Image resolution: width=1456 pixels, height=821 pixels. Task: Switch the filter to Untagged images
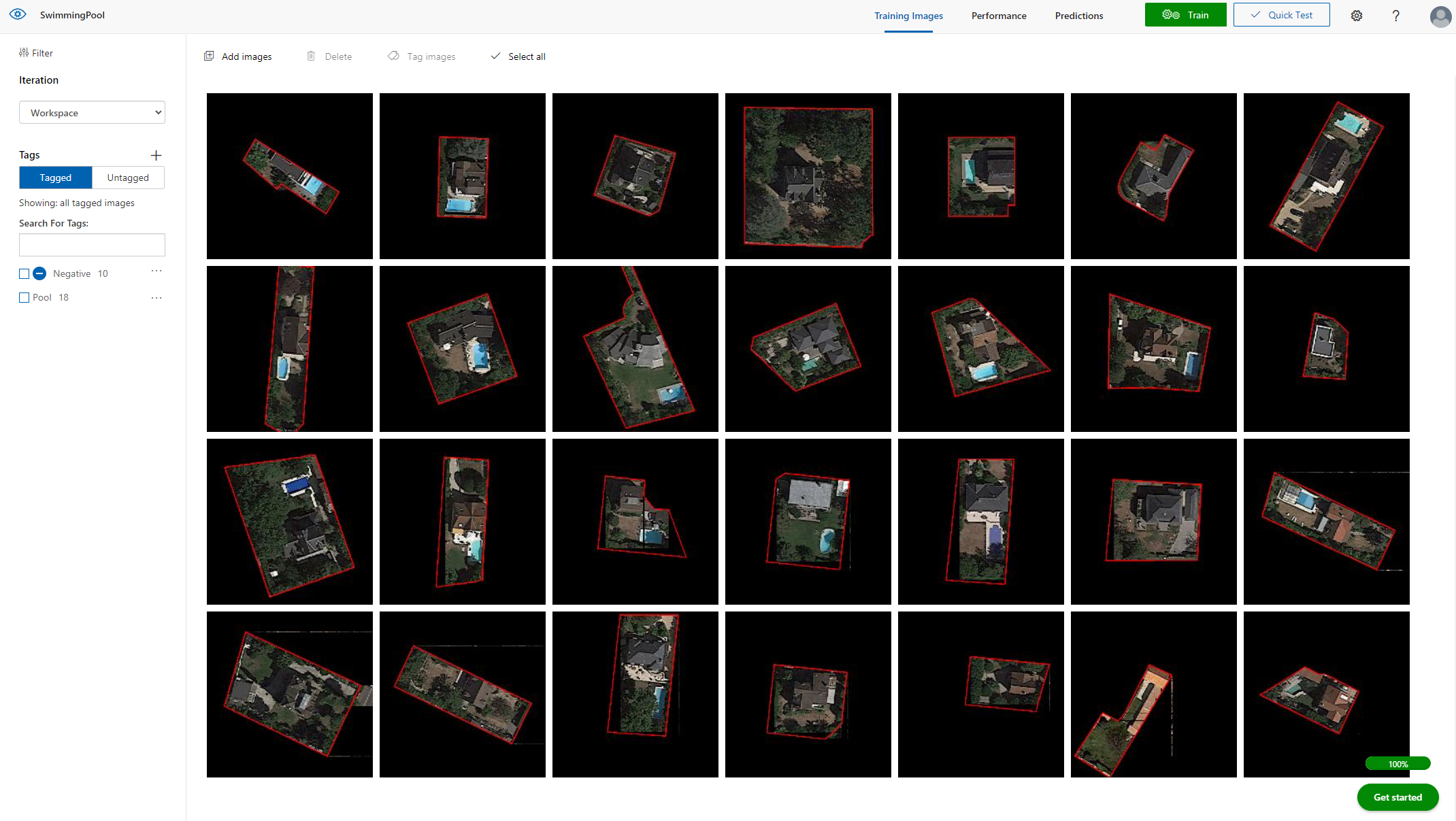click(x=128, y=178)
